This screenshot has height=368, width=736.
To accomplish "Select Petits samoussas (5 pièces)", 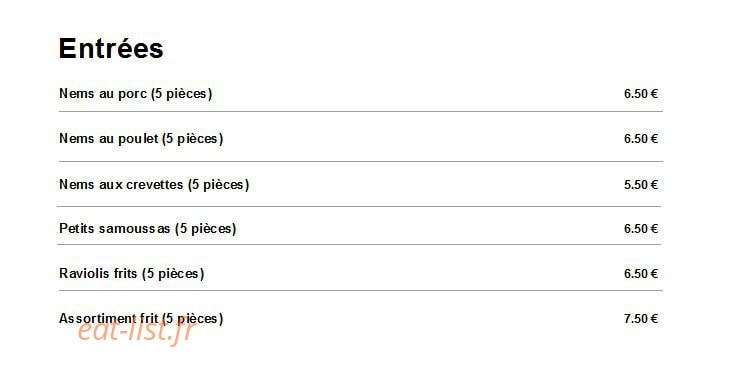I will (148, 229).
